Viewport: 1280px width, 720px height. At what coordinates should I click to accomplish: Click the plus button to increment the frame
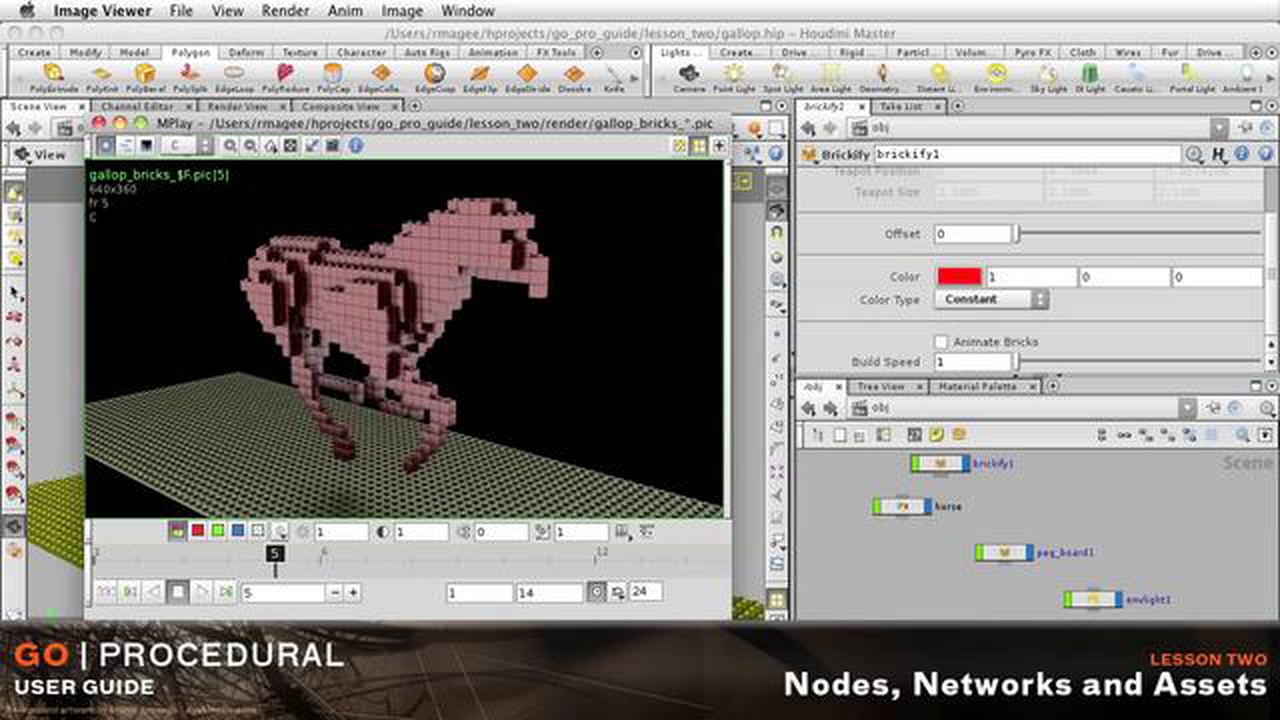(x=353, y=592)
